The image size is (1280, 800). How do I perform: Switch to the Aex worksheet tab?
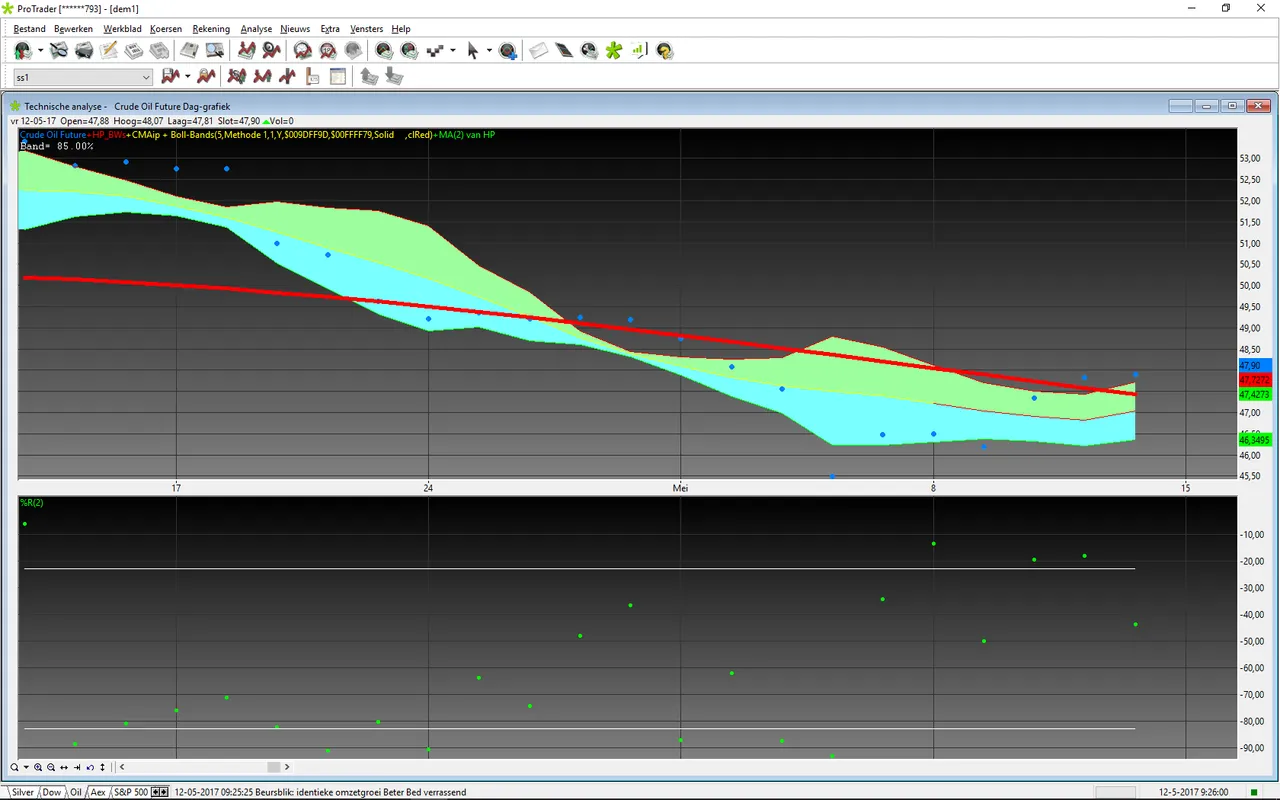coord(98,792)
